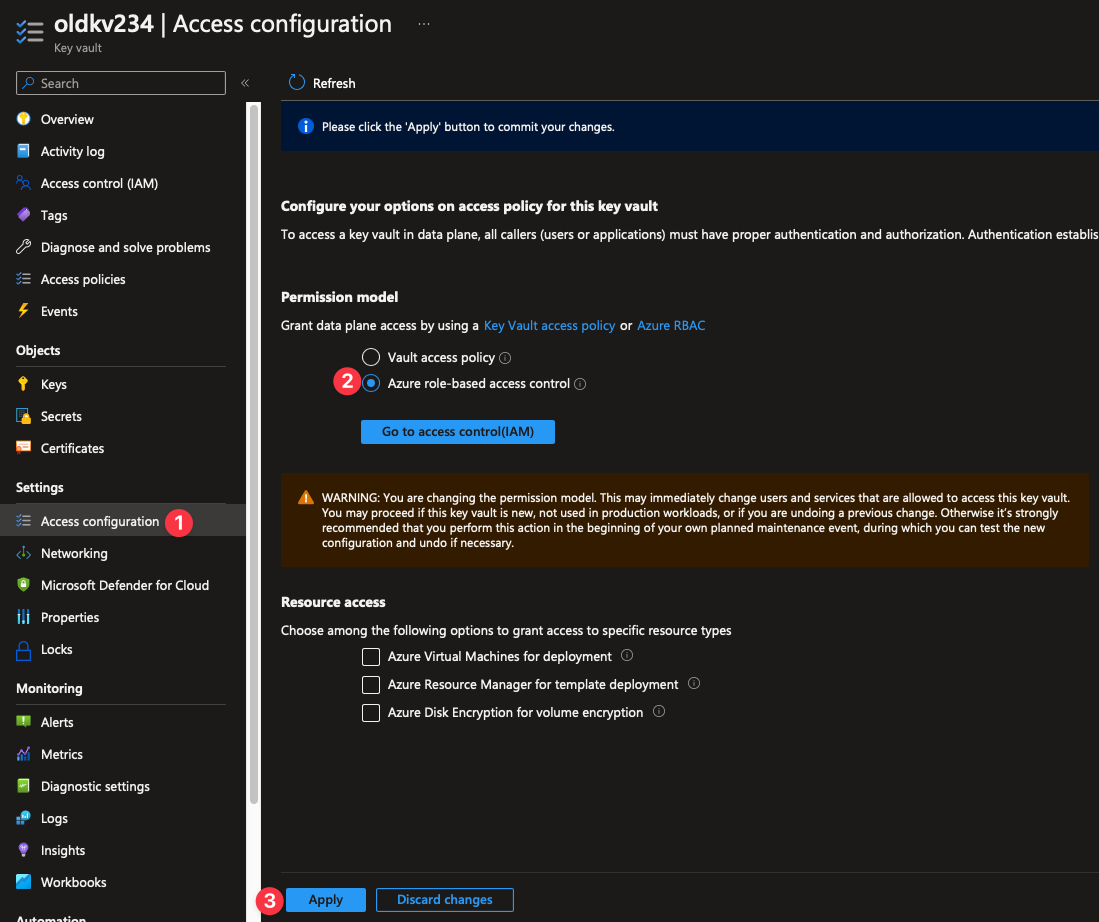This screenshot has width=1099, height=922.
Task: Click the Overview icon
Action: point(22,119)
